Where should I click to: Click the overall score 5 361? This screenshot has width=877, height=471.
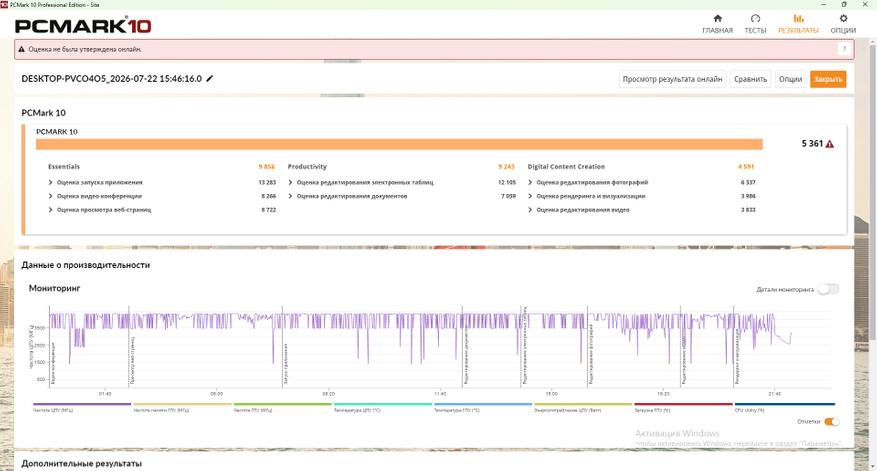pyautogui.click(x=812, y=144)
